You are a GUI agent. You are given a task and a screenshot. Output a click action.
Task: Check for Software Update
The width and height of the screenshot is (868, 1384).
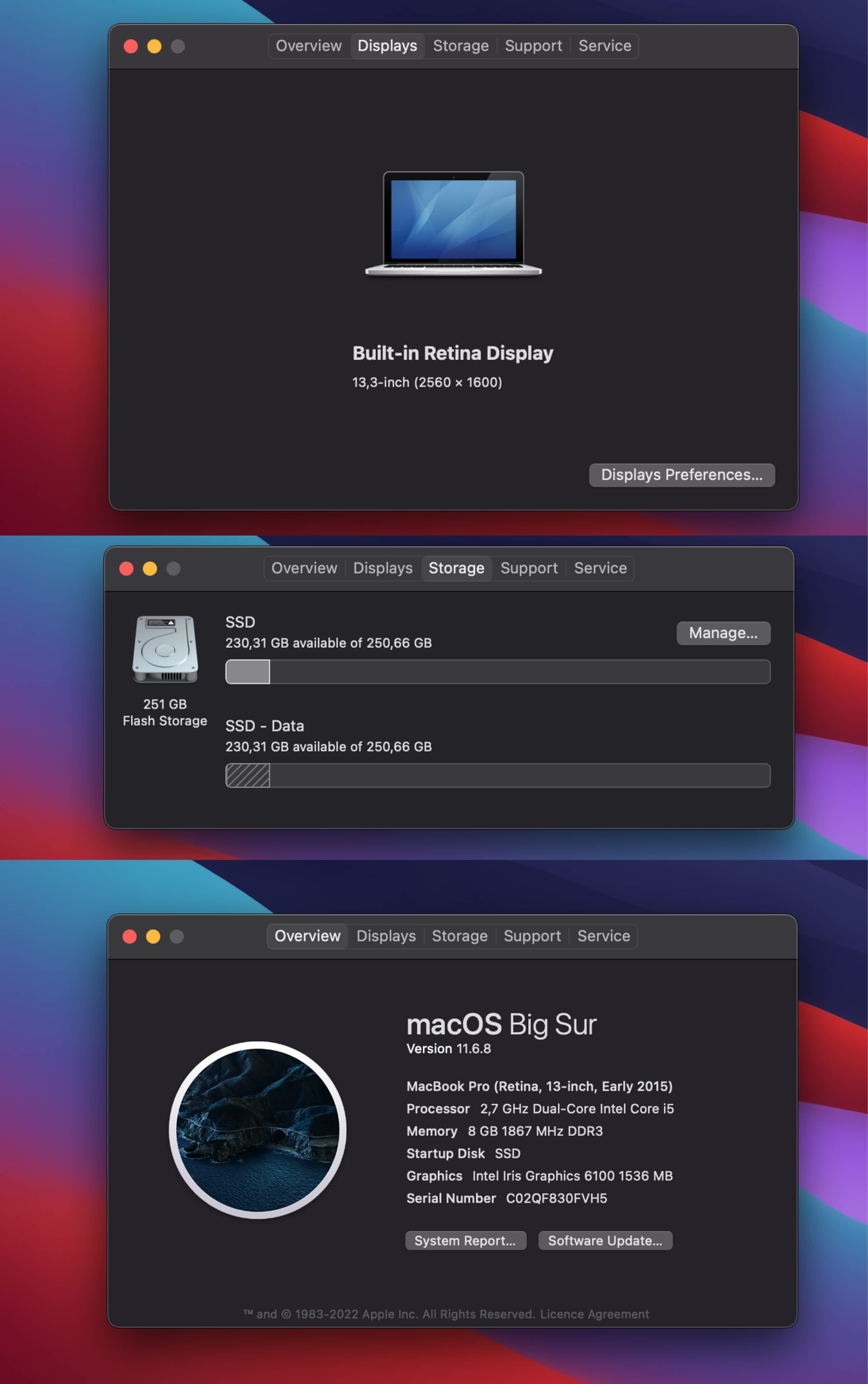pos(605,1240)
